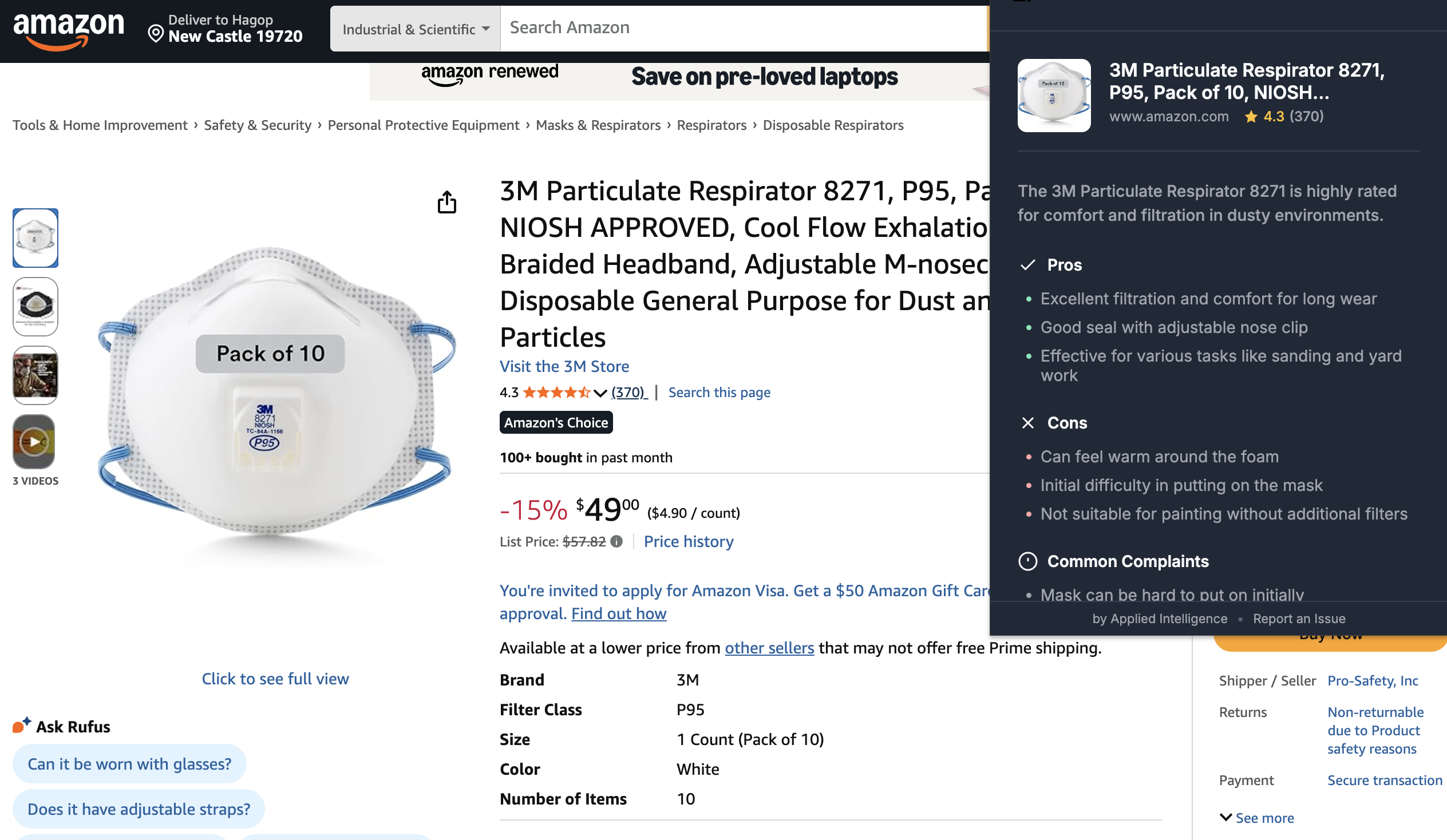Image resolution: width=1447 pixels, height=840 pixels.
Task: Click the Ask Rufus icon
Action: [22, 725]
